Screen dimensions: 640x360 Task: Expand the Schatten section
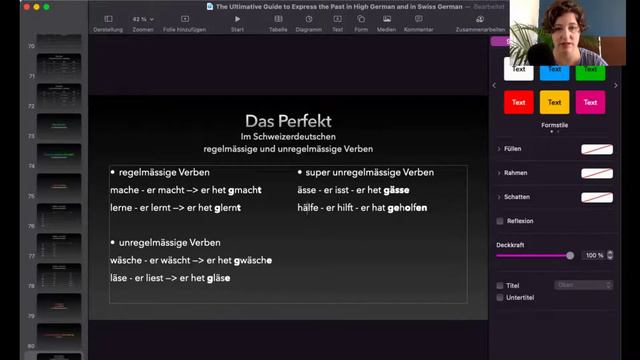[499, 197]
